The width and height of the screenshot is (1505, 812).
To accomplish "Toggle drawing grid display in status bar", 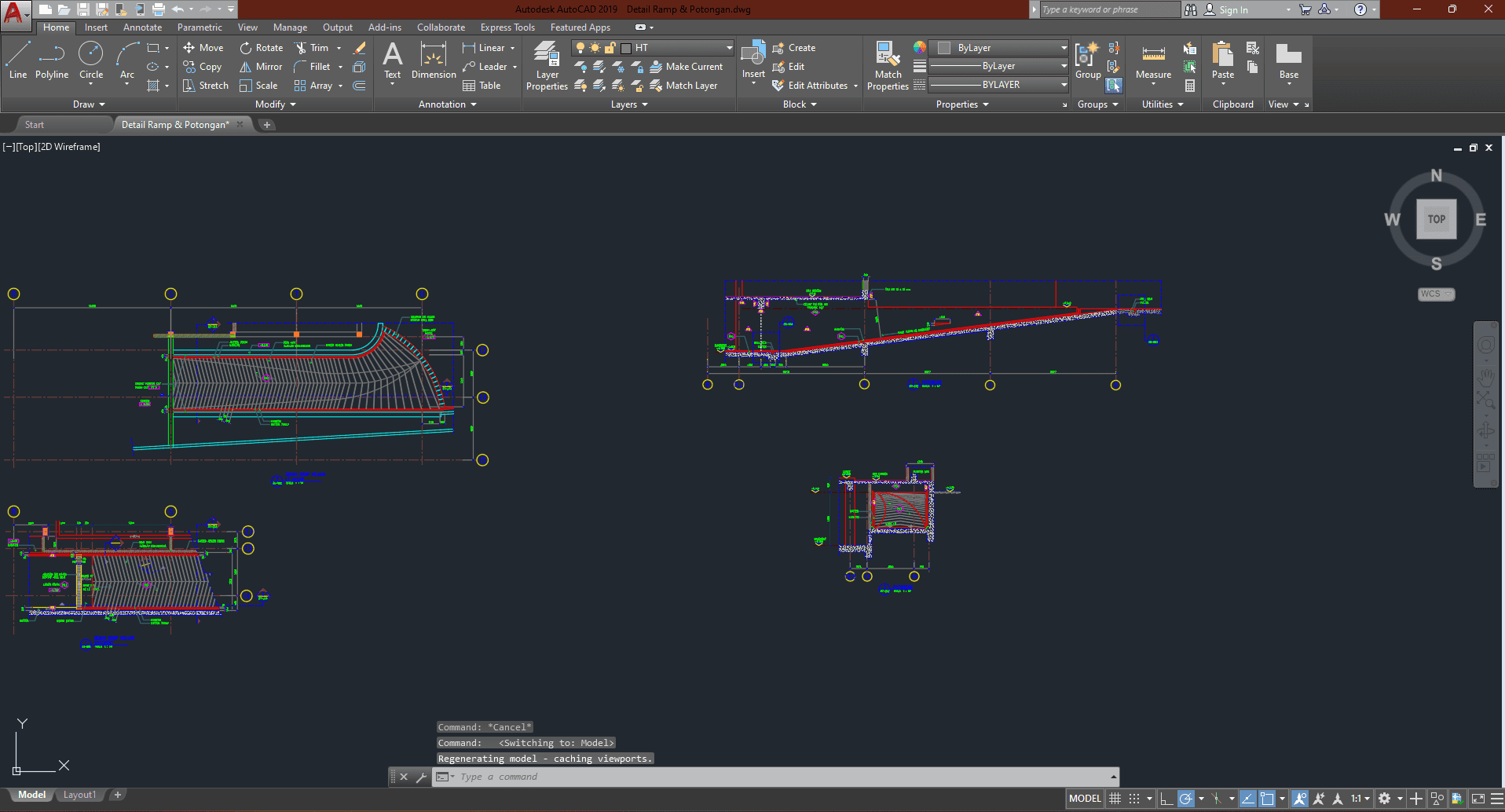I will click(1115, 799).
